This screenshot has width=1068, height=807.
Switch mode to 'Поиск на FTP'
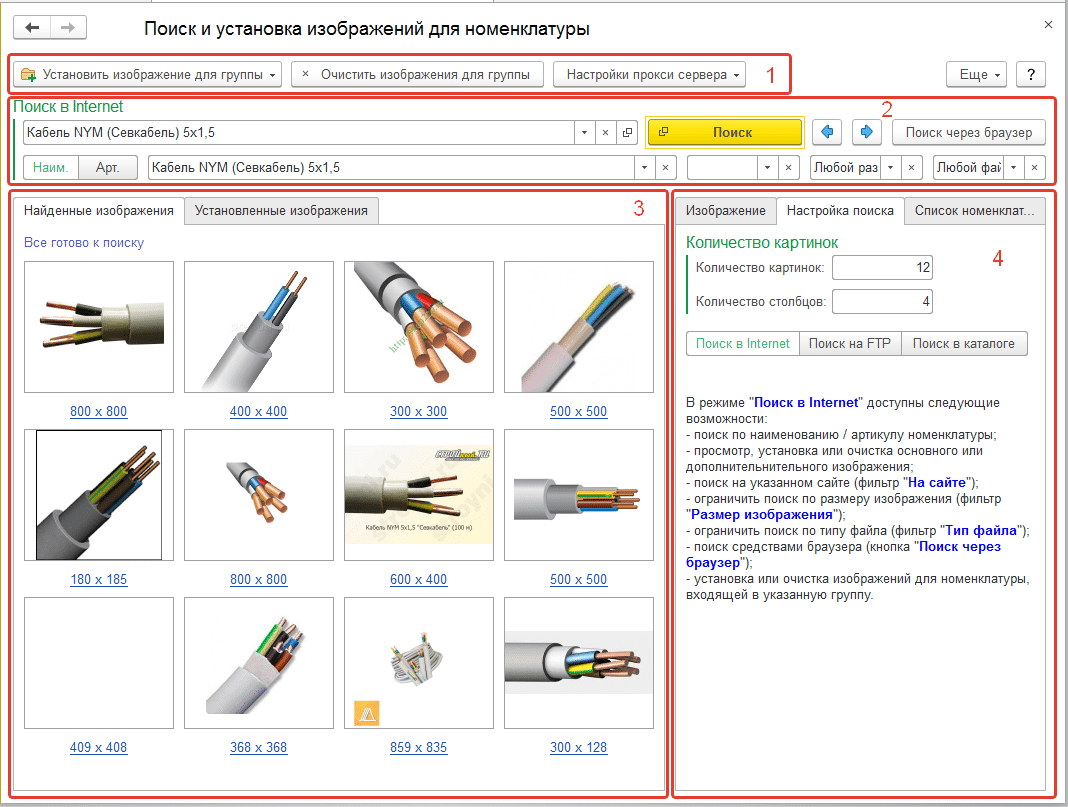pyautogui.click(x=849, y=344)
